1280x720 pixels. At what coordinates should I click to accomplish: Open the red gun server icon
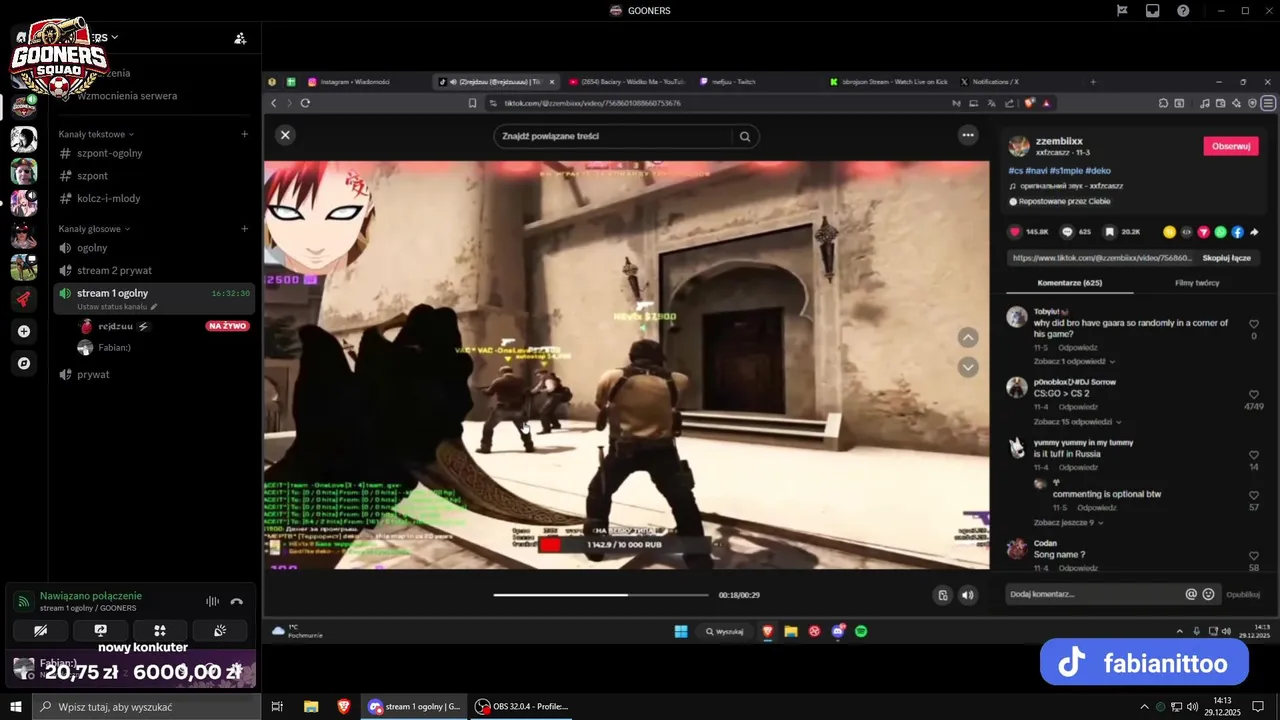(24, 298)
